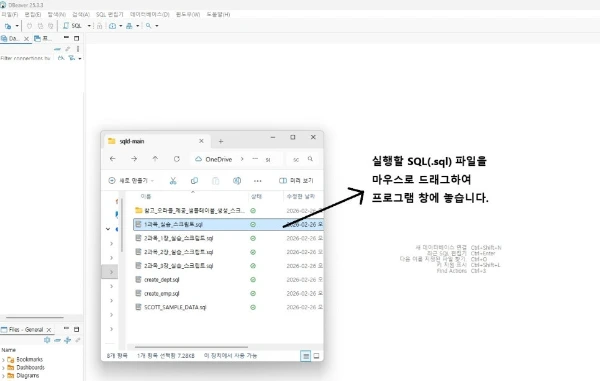Open the Database Navigator view menu dots

click(x=78, y=49)
